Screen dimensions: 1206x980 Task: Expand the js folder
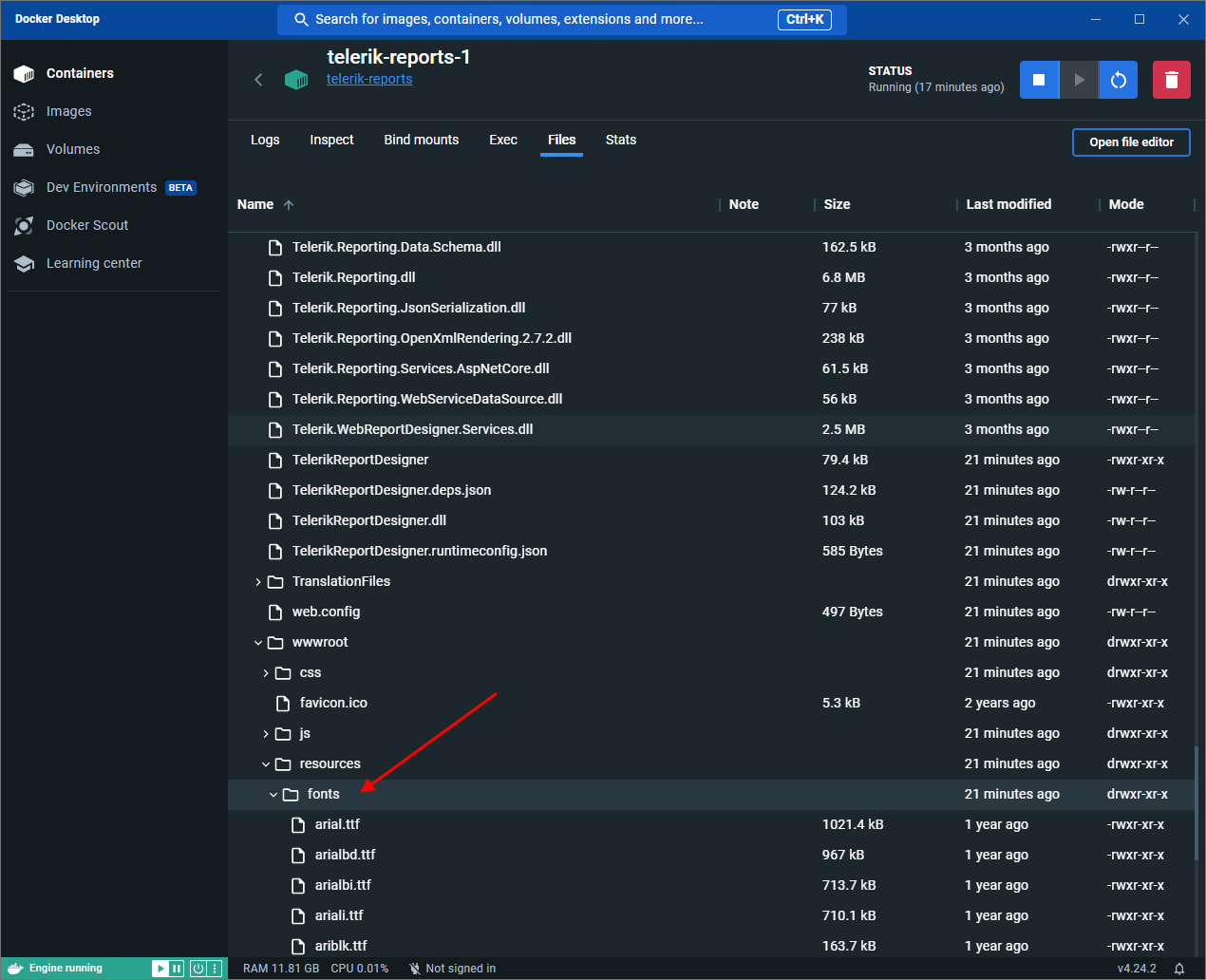(266, 734)
